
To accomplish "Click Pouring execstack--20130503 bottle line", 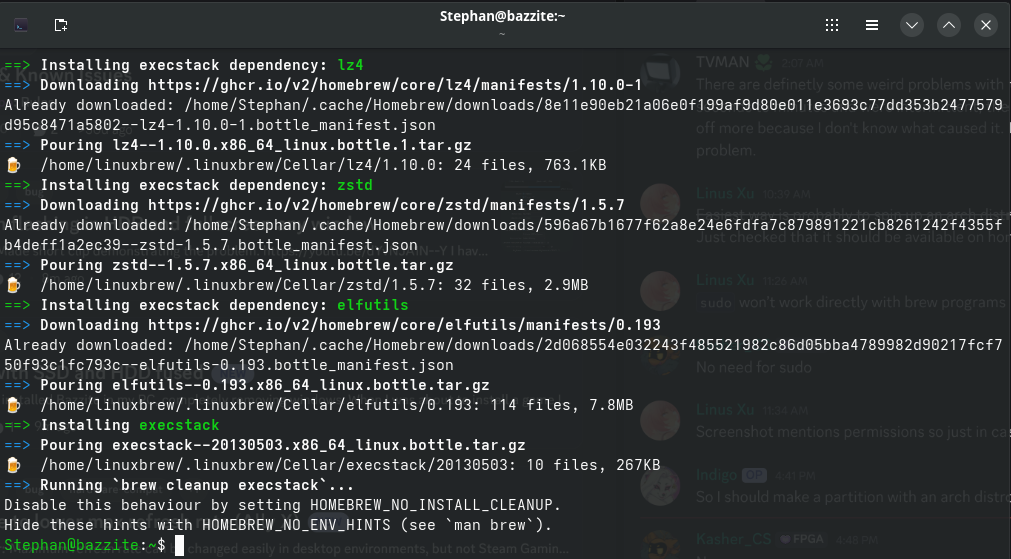I will 265,445.
